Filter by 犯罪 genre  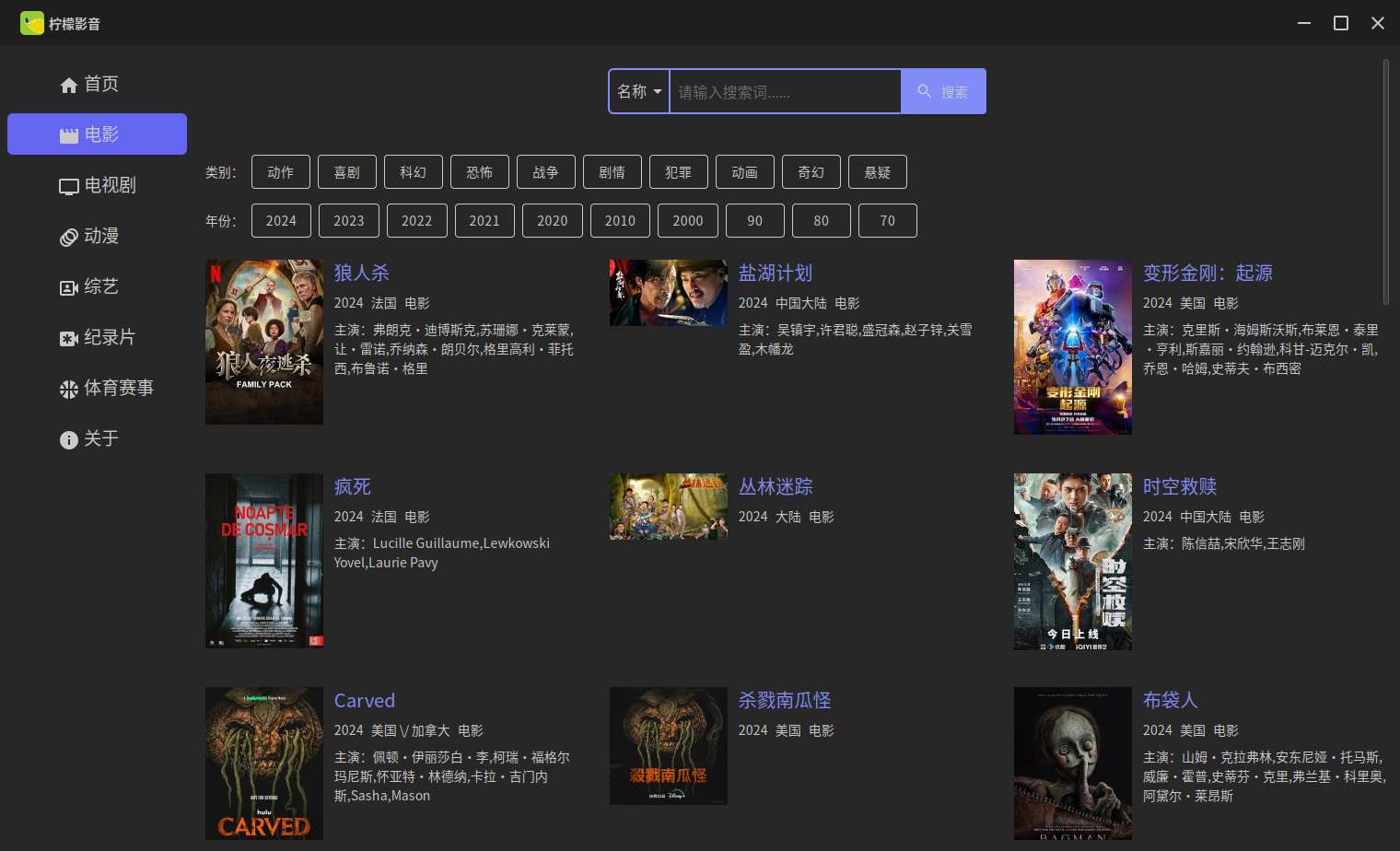(679, 172)
